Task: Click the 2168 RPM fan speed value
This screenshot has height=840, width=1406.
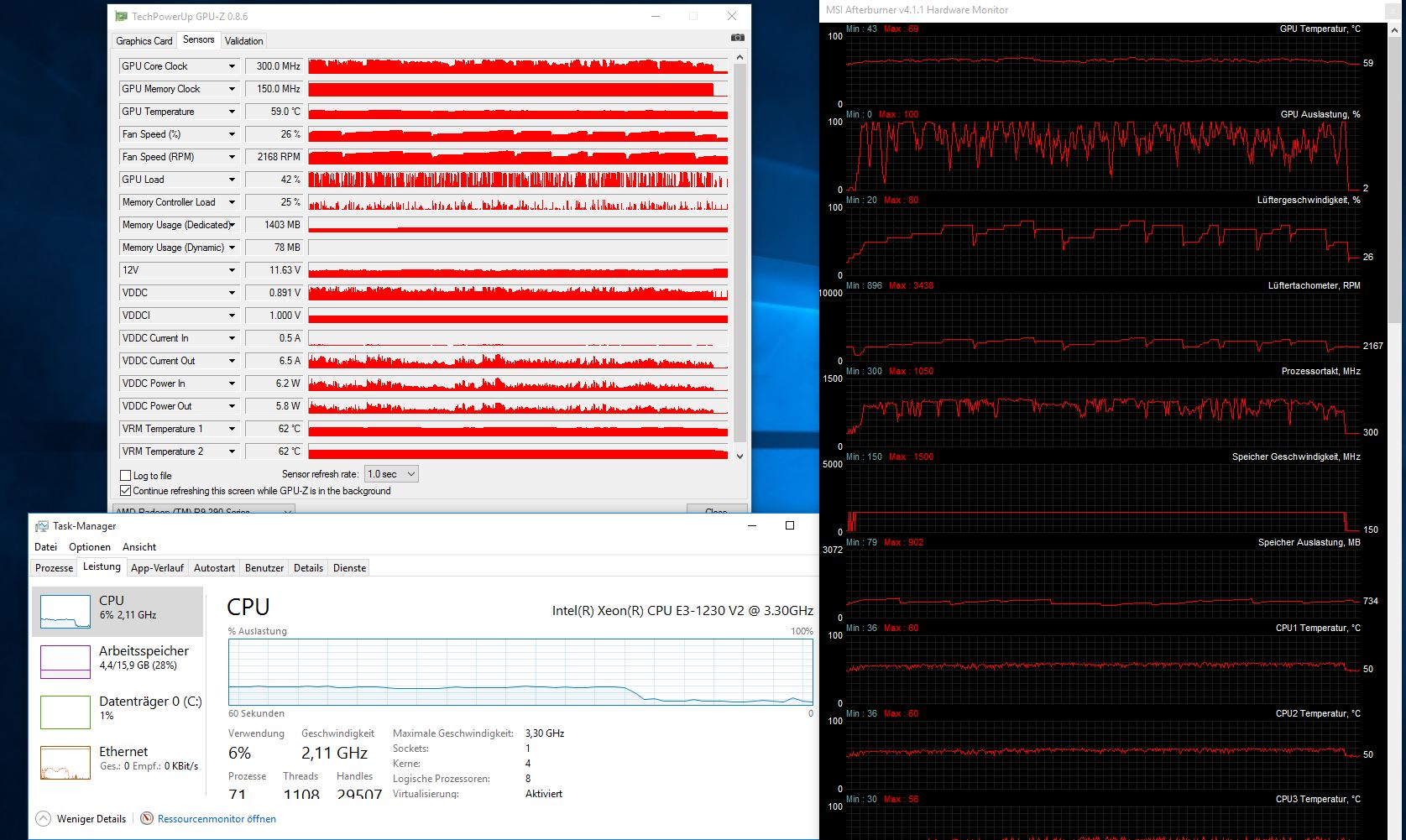Action: pos(274,157)
